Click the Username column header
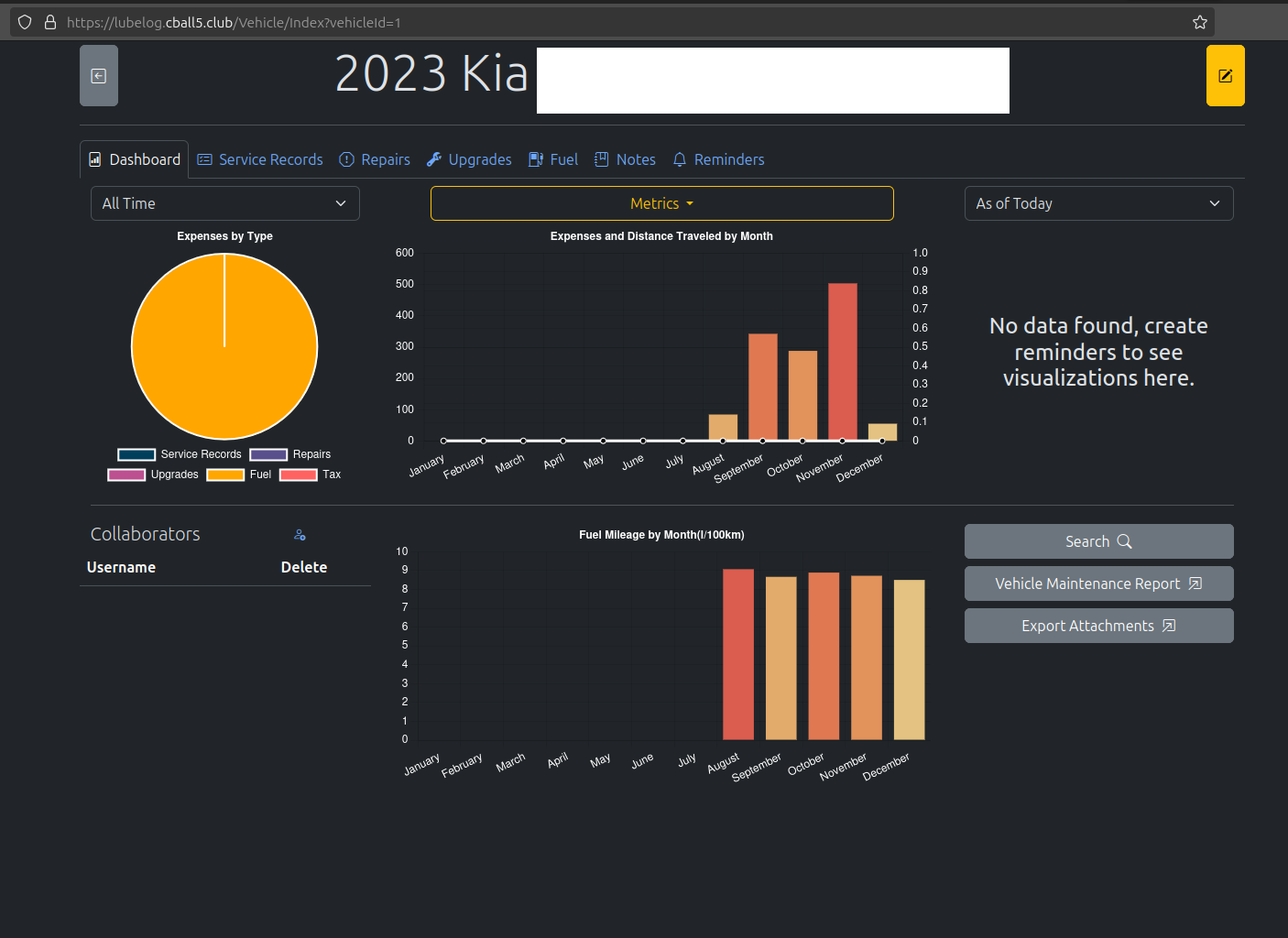Image resolution: width=1288 pixels, height=938 pixels. [121, 567]
